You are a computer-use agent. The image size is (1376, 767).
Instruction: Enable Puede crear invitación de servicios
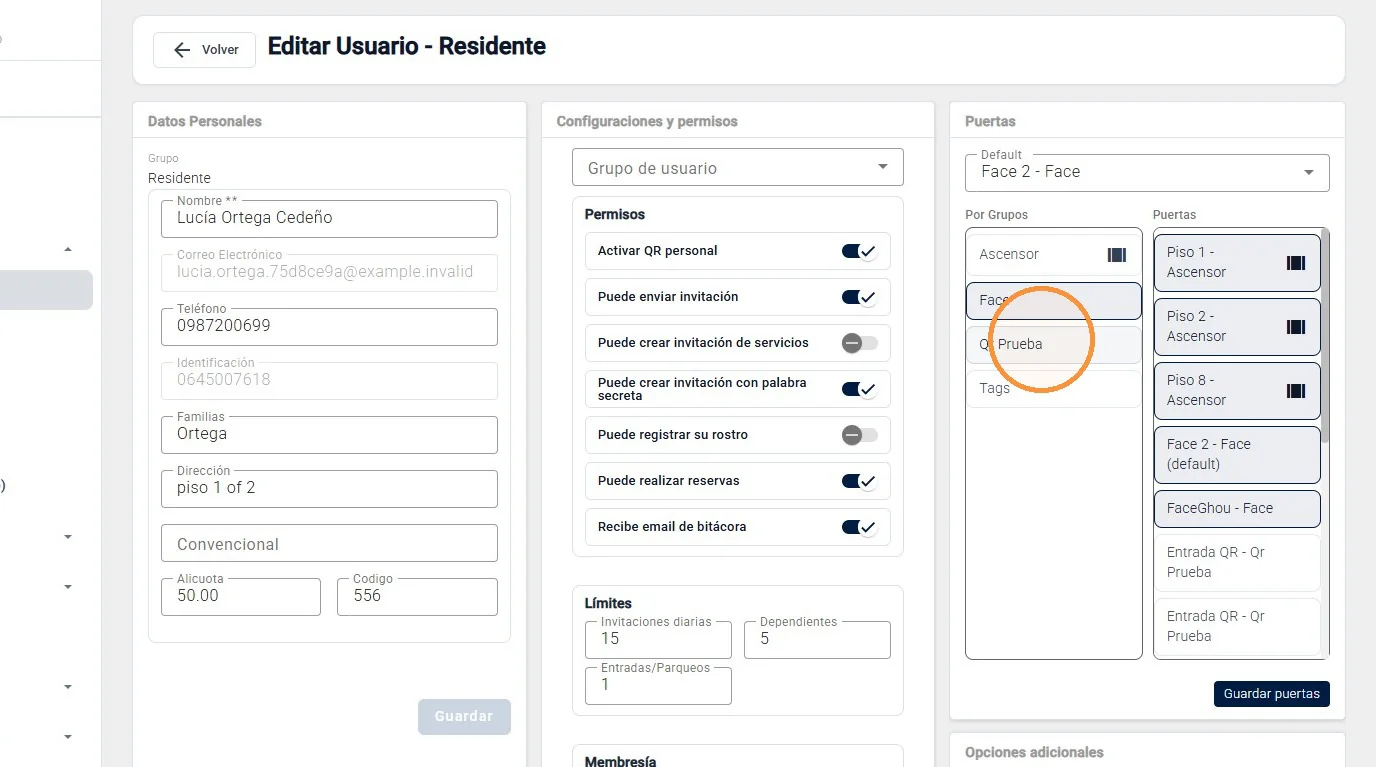pos(859,343)
